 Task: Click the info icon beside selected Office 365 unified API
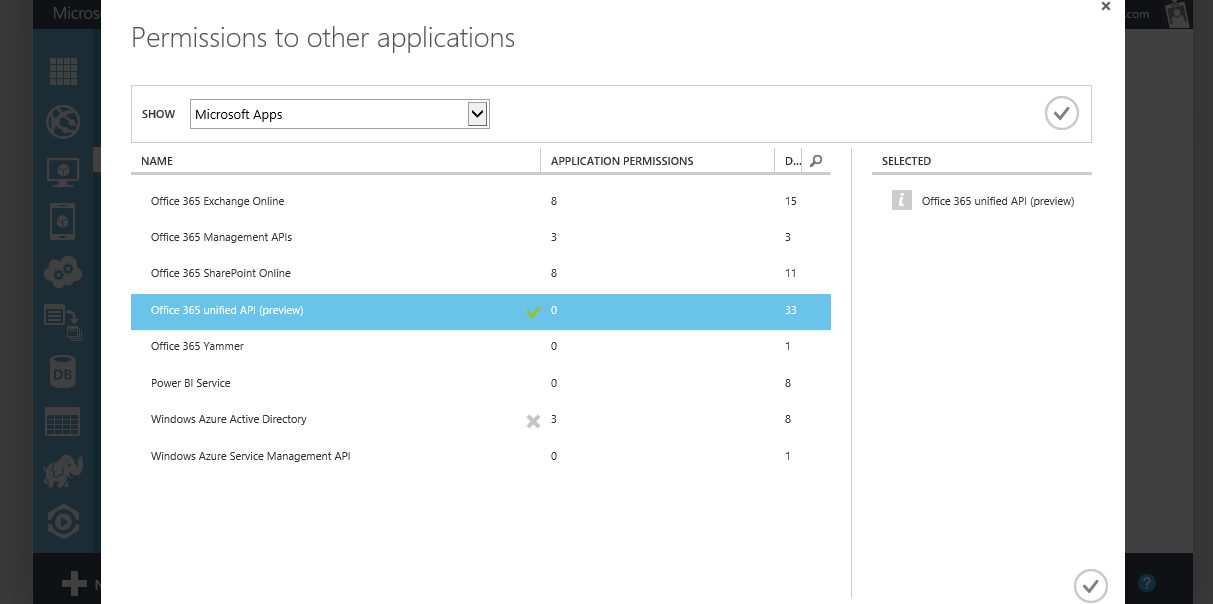pos(902,200)
